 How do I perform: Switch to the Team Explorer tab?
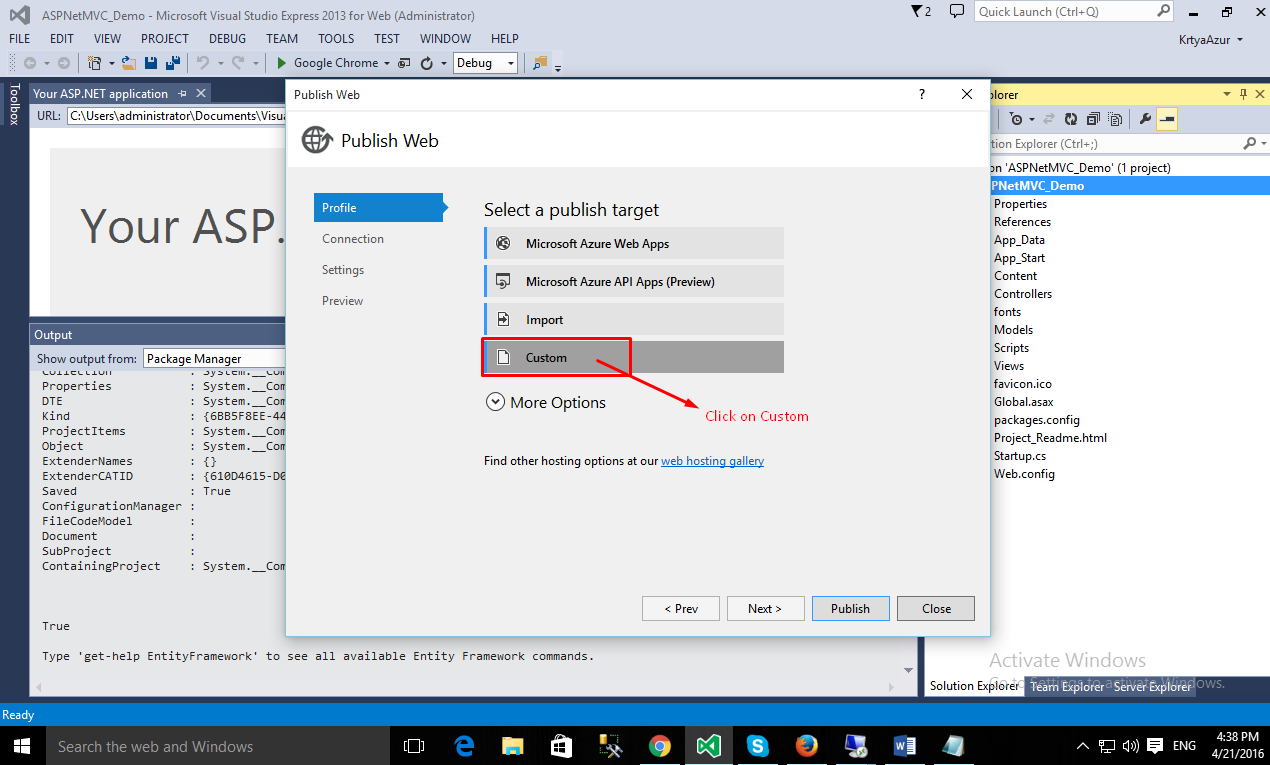[1066, 686]
